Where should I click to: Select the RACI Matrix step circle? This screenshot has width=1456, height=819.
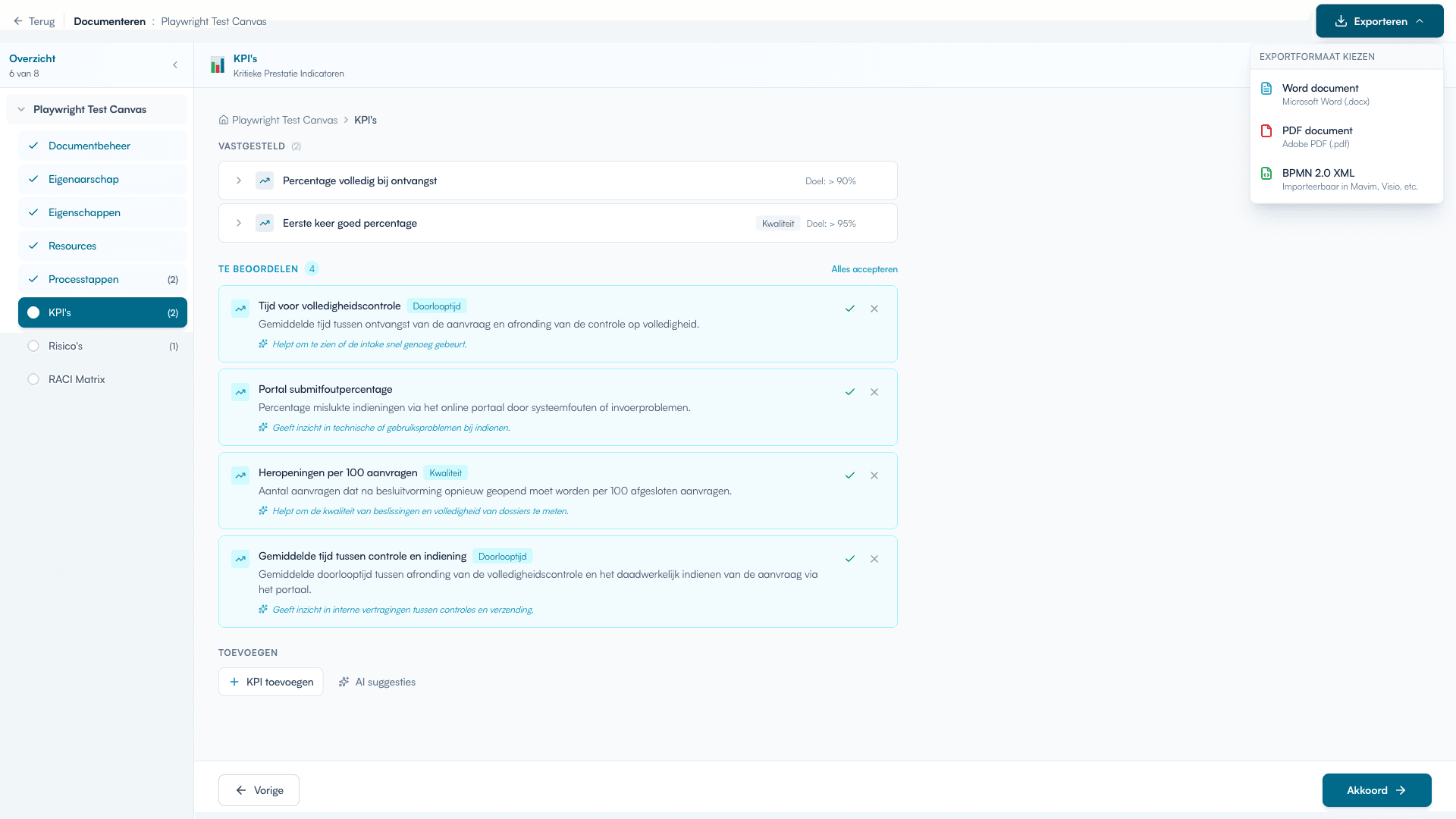[x=33, y=379]
